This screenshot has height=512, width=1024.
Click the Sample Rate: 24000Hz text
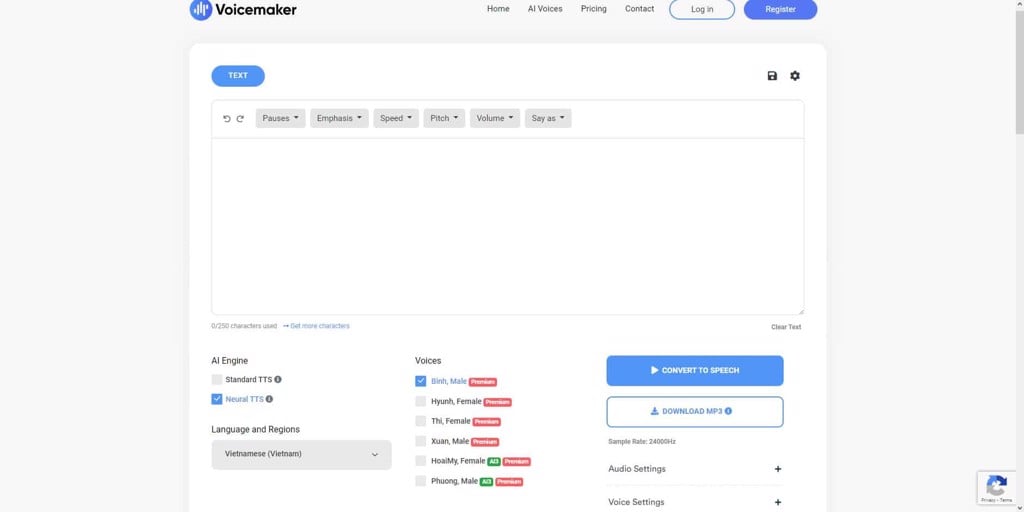642,442
